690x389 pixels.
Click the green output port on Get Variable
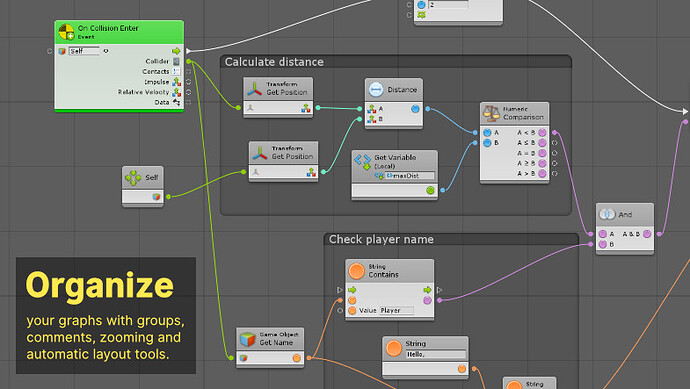[430, 190]
